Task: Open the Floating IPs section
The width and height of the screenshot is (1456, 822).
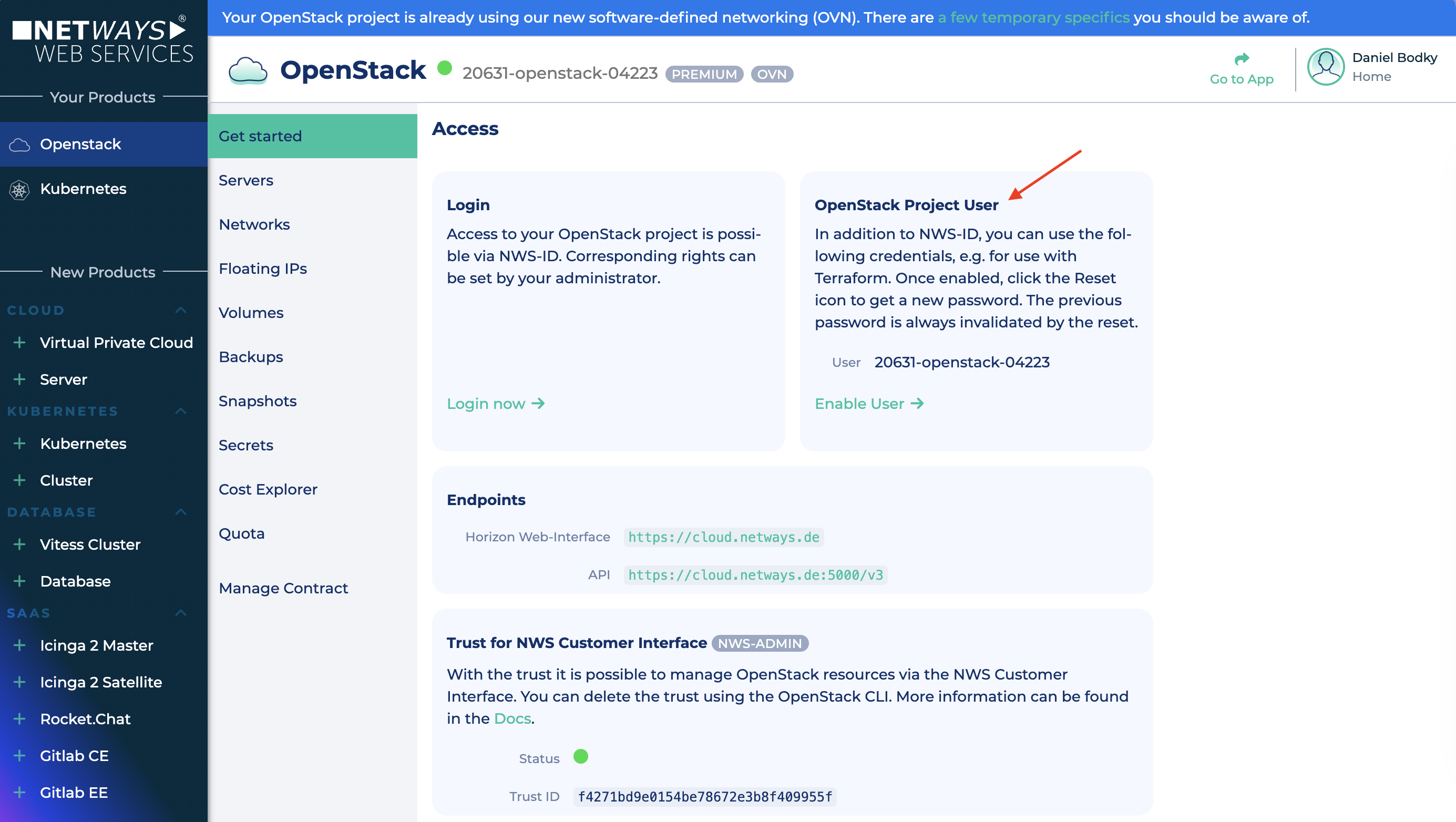Action: [x=262, y=269]
